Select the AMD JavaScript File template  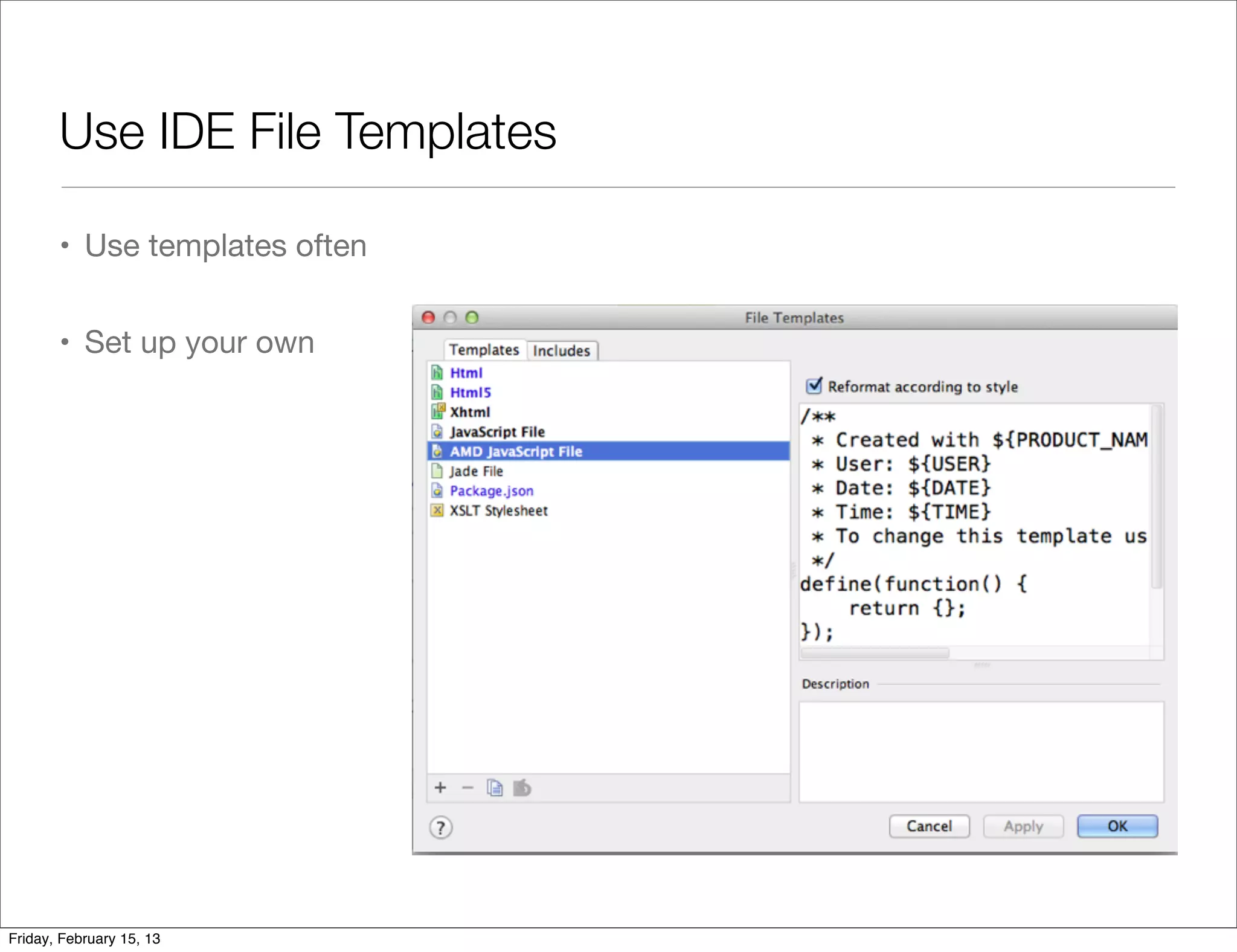[608, 451]
